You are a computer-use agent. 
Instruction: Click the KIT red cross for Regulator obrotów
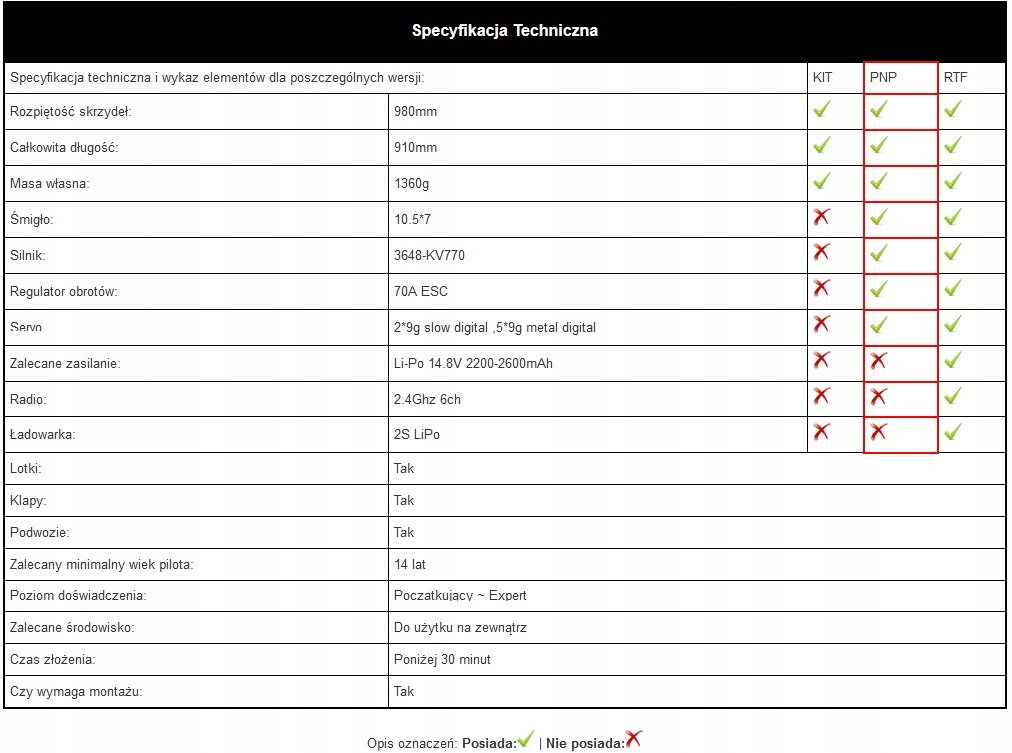click(822, 288)
